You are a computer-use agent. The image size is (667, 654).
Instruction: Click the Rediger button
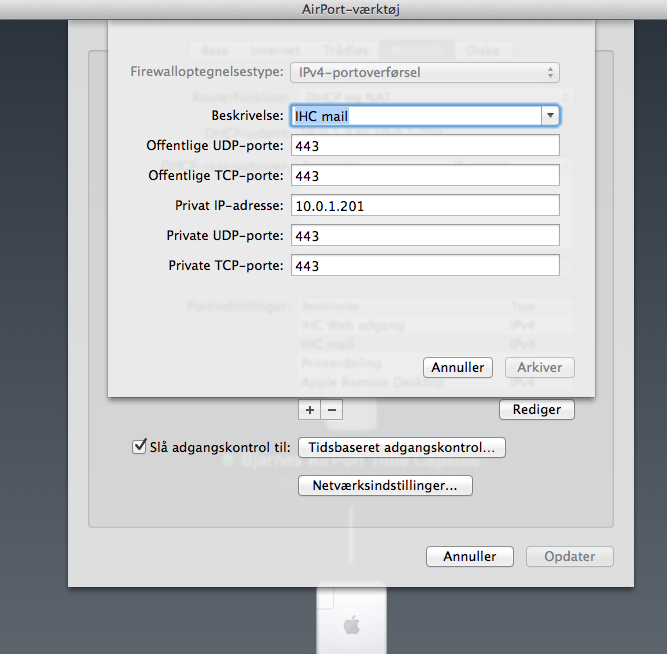[x=537, y=409]
